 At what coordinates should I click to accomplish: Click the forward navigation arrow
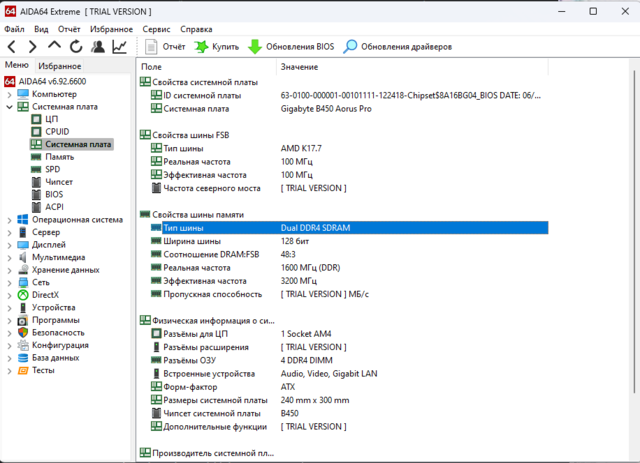[32, 47]
